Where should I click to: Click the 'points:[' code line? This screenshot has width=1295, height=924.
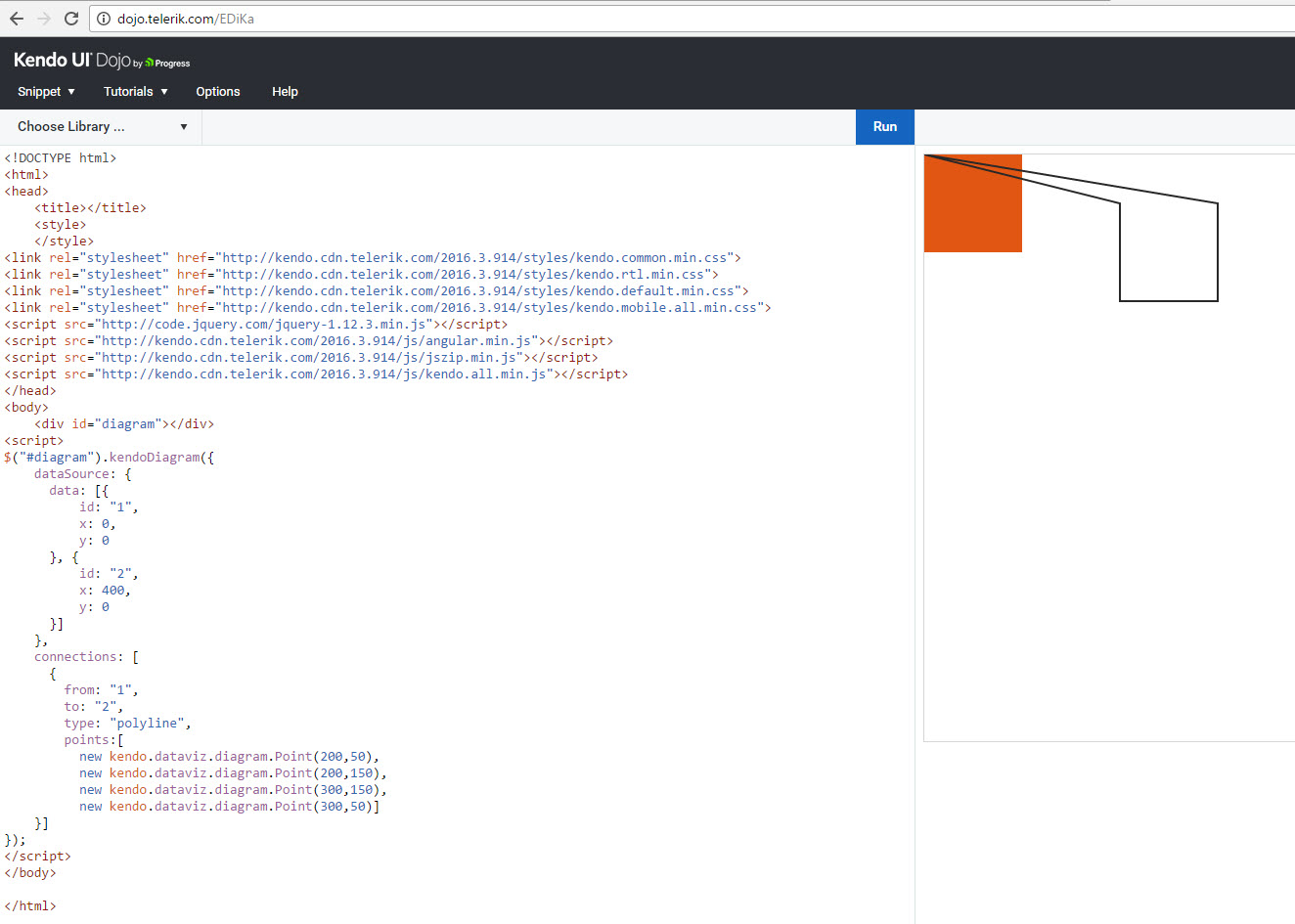click(x=94, y=740)
